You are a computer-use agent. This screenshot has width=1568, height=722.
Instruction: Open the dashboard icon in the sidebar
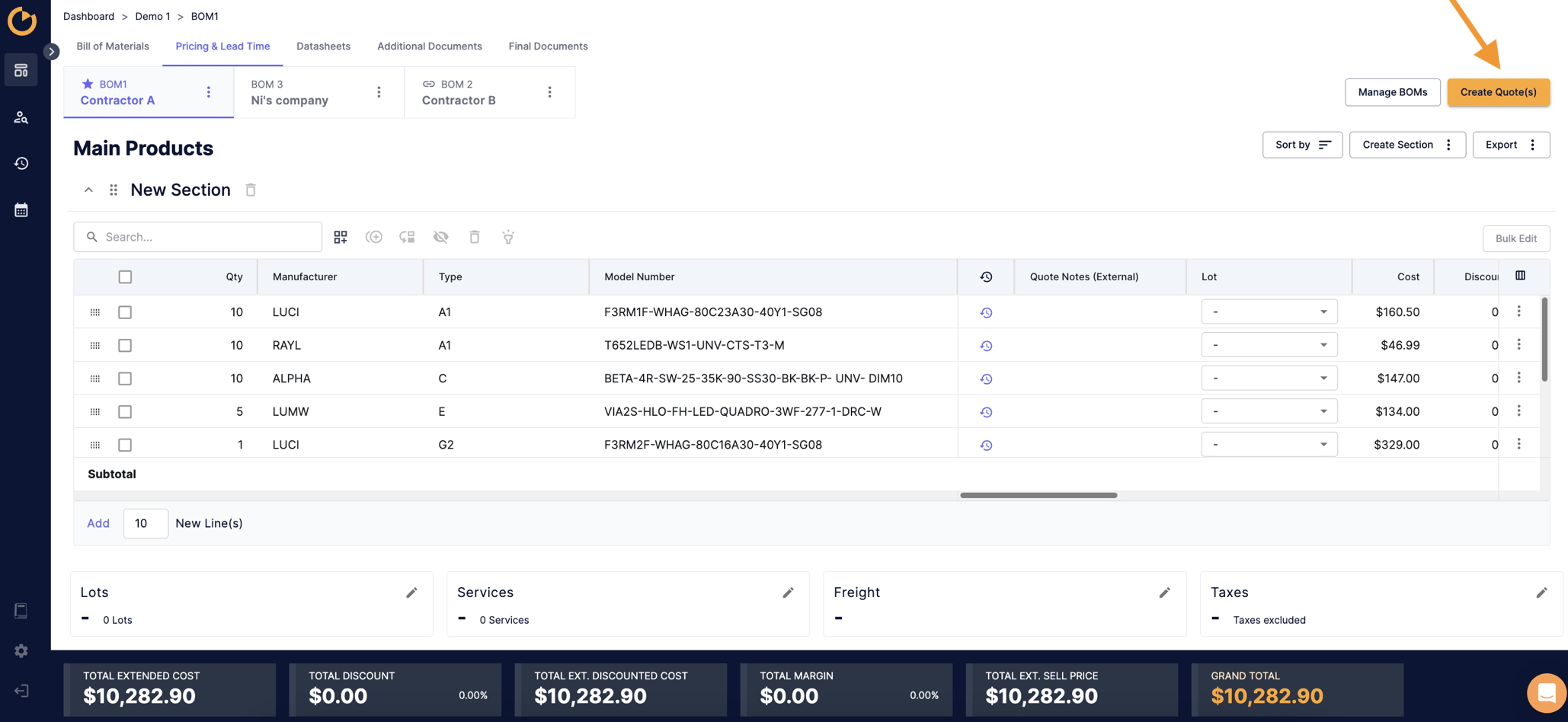tap(21, 69)
